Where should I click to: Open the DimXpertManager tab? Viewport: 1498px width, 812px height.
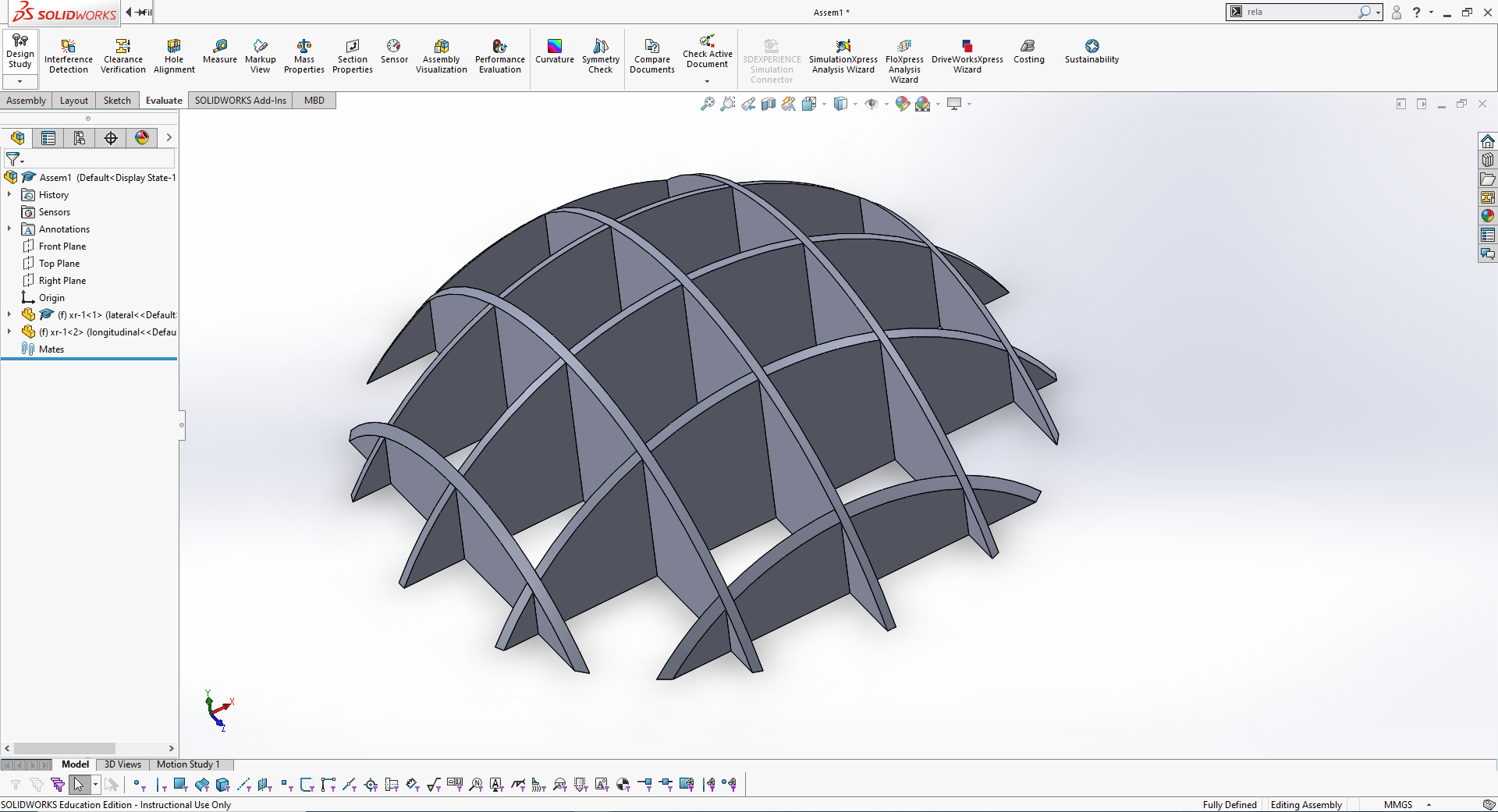pyautogui.click(x=111, y=138)
